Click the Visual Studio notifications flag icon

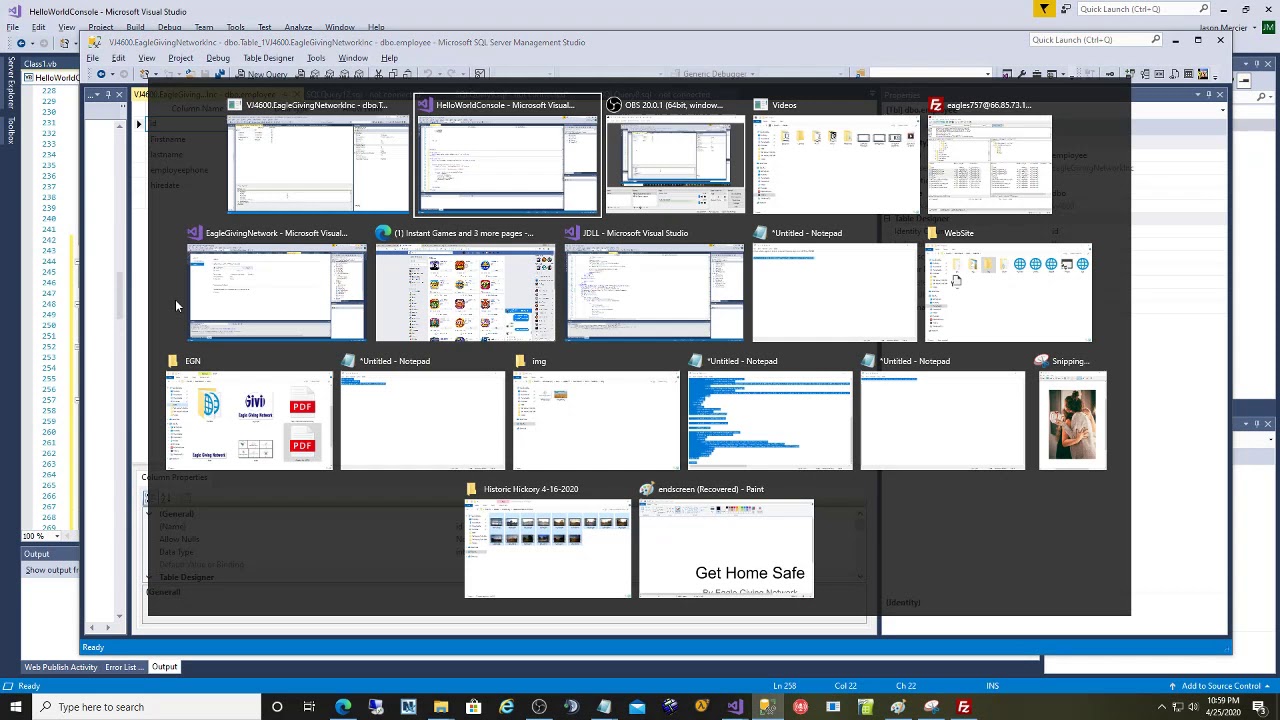coord(1044,9)
